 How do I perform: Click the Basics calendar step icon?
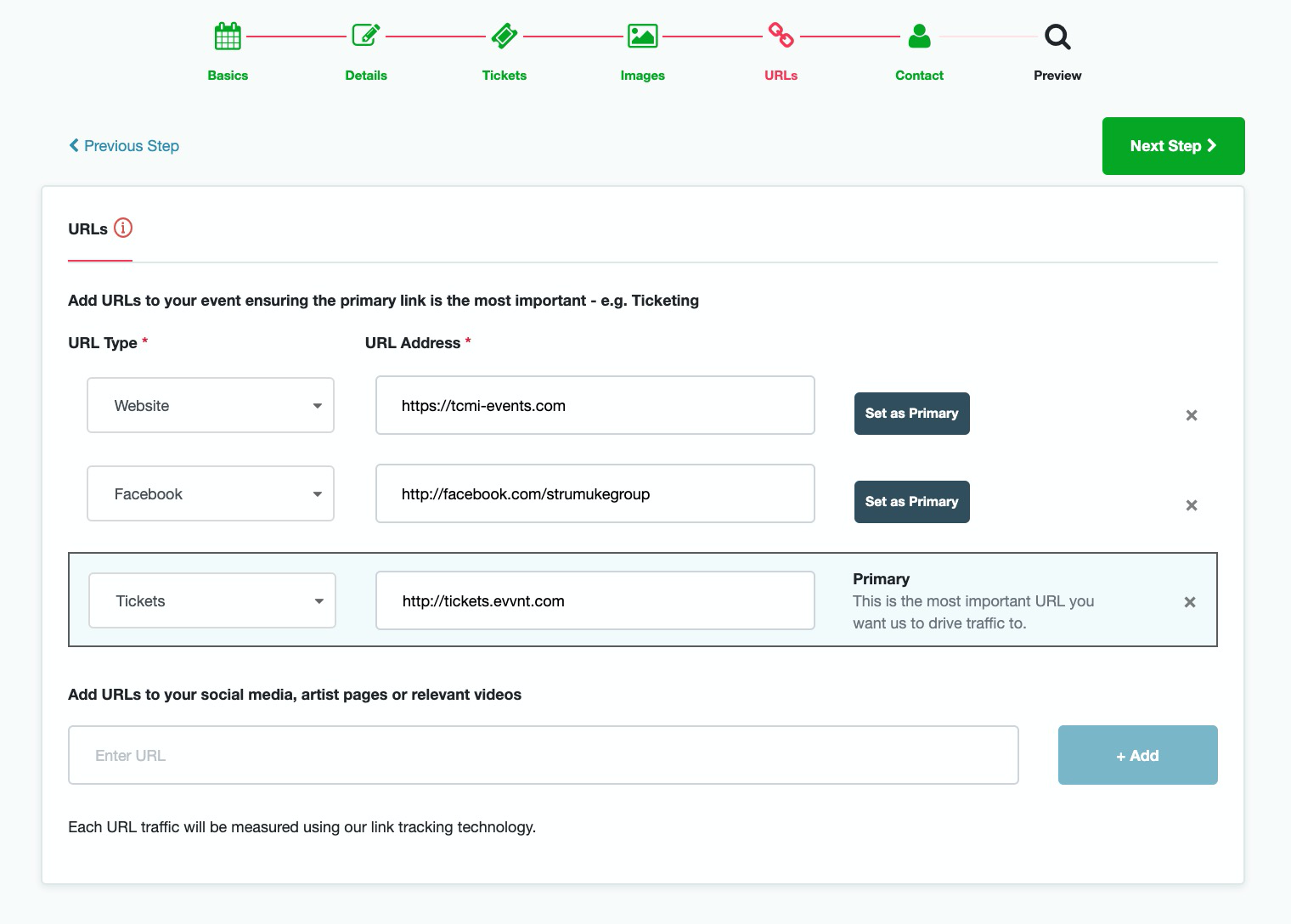pyautogui.click(x=228, y=37)
